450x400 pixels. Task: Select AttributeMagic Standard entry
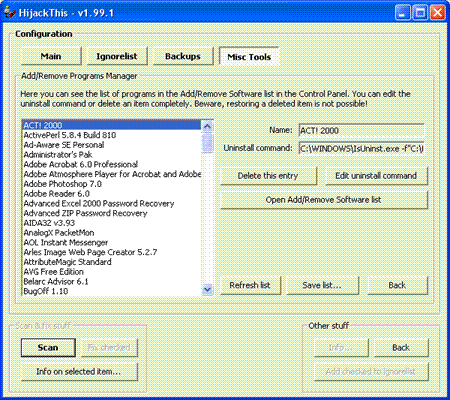(112, 262)
